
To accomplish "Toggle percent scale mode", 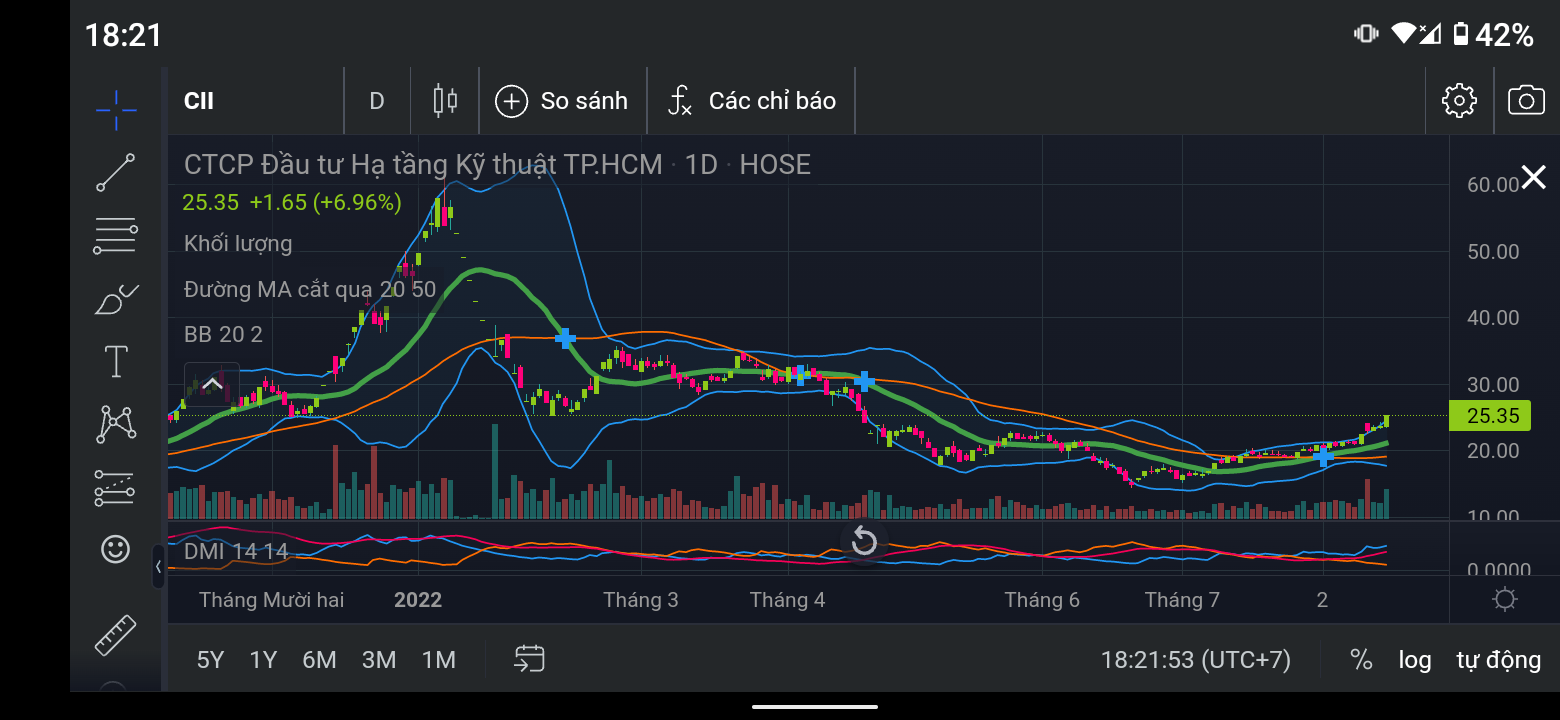I will click(x=1361, y=660).
